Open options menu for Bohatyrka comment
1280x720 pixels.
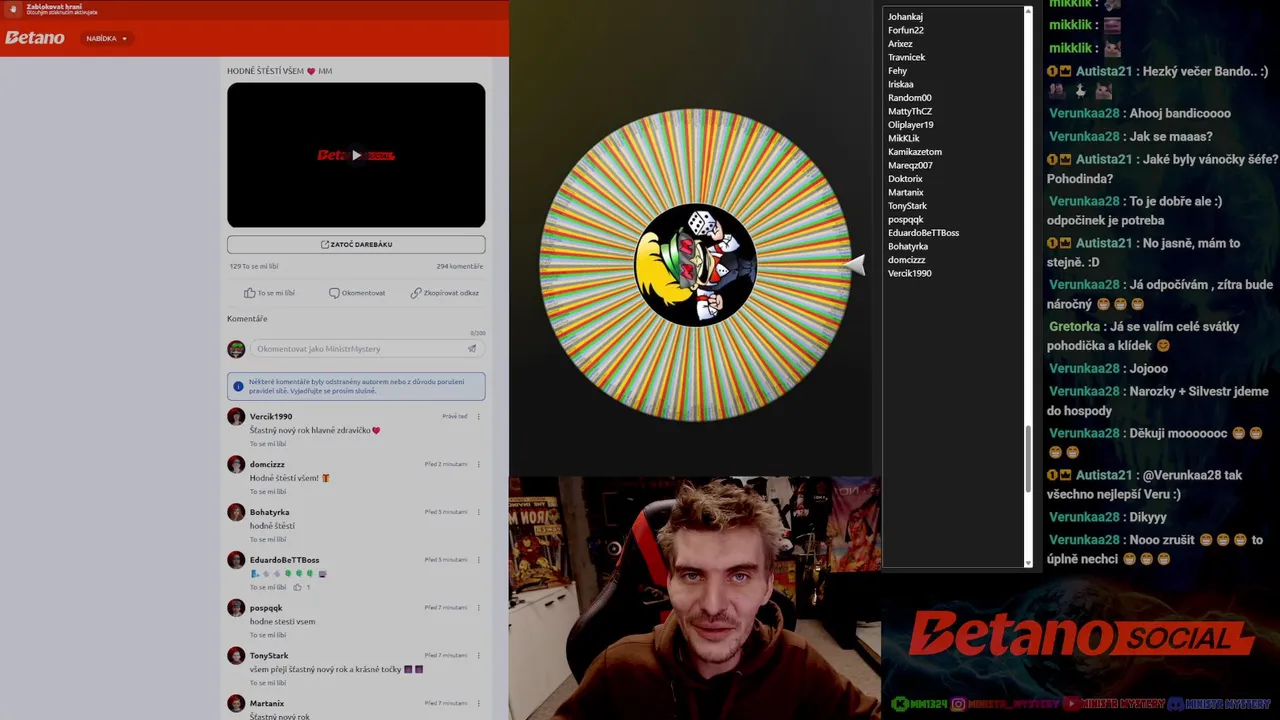[478, 512]
